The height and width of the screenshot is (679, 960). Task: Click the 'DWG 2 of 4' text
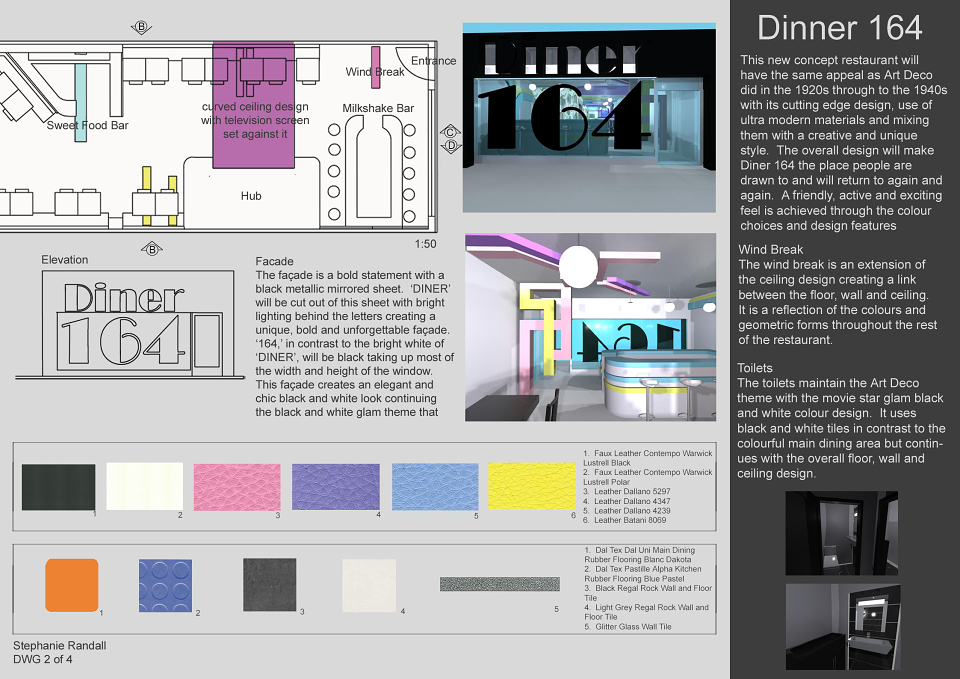(43, 659)
